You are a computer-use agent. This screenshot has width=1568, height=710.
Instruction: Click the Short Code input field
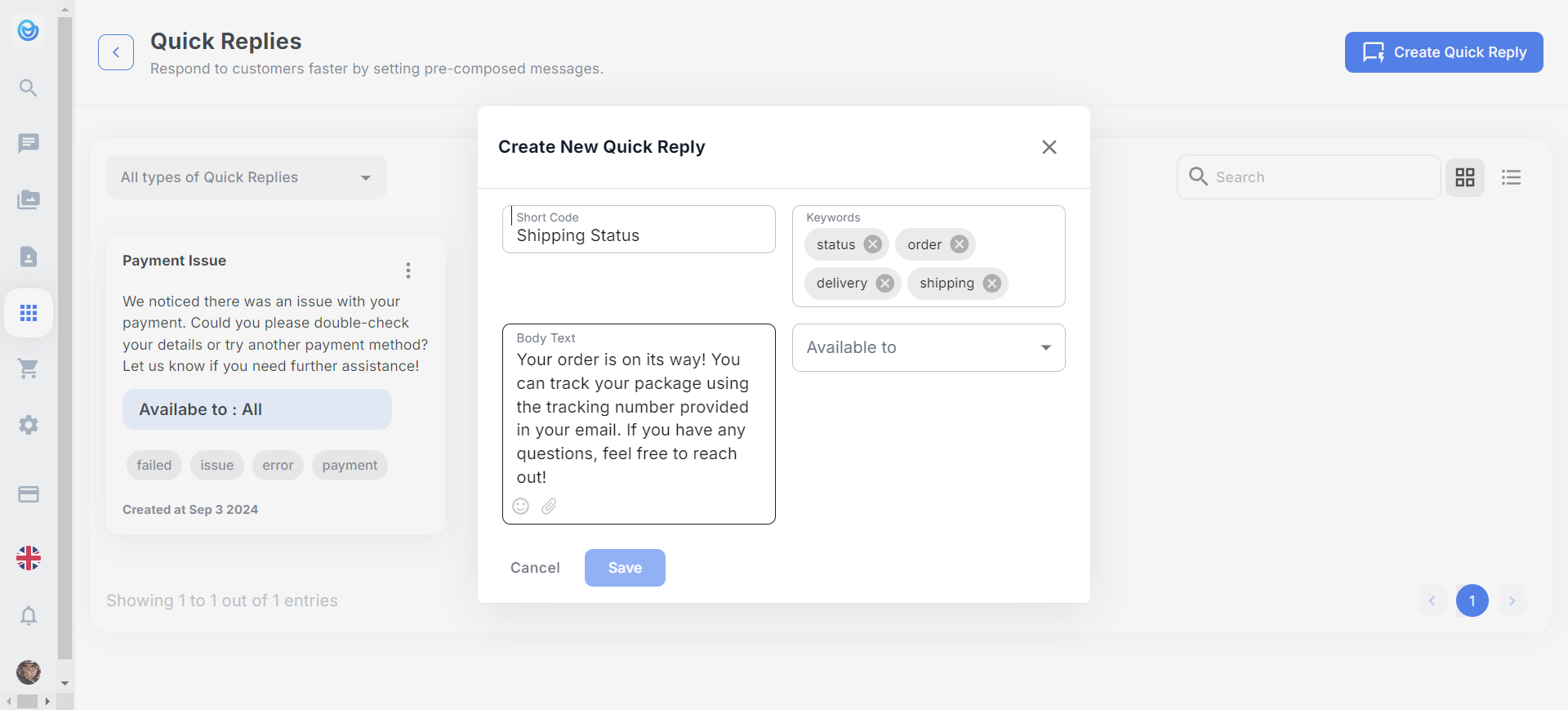(639, 235)
